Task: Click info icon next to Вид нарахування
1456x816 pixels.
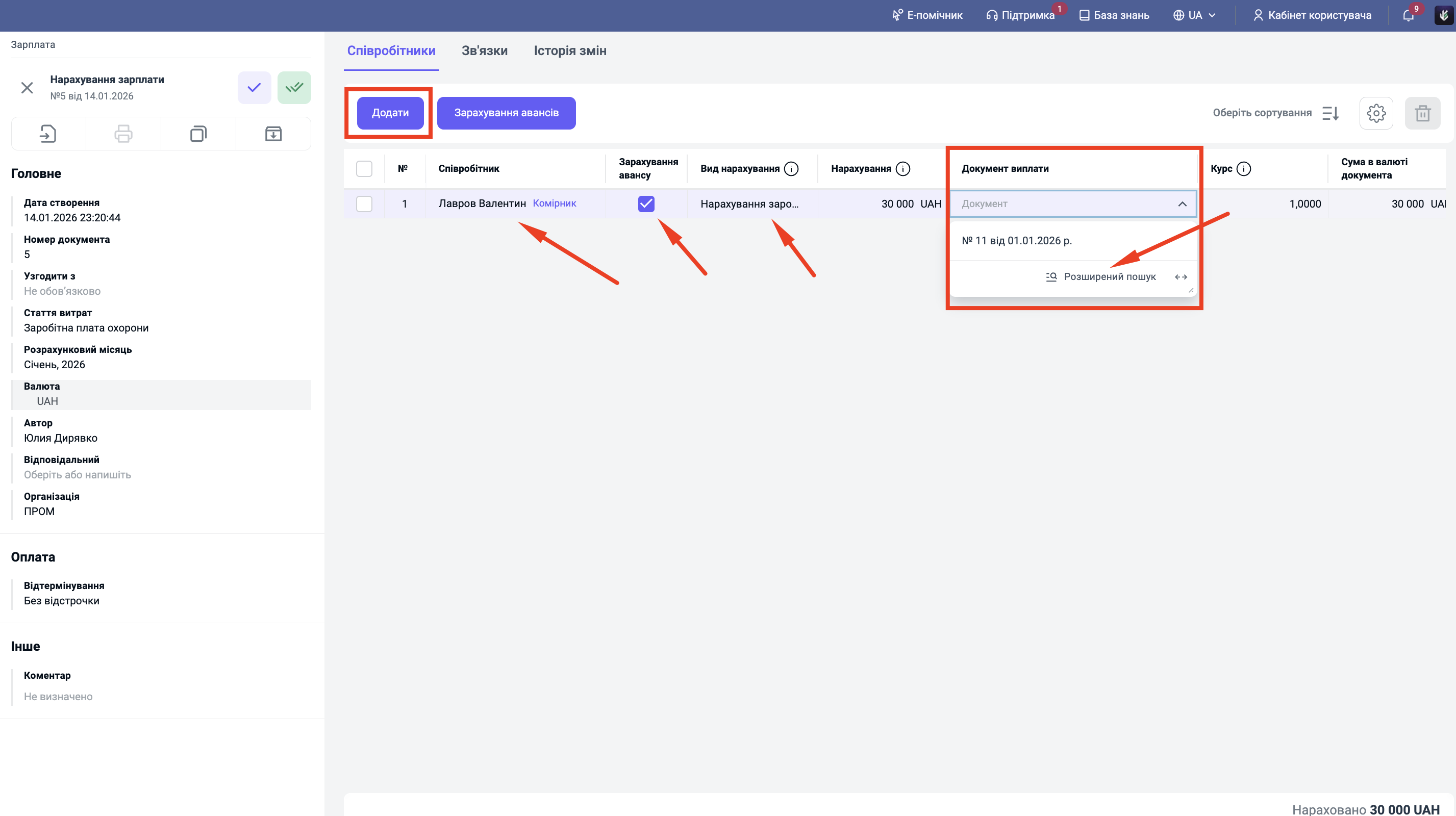Action: pyautogui.click(x=791, y=168)
